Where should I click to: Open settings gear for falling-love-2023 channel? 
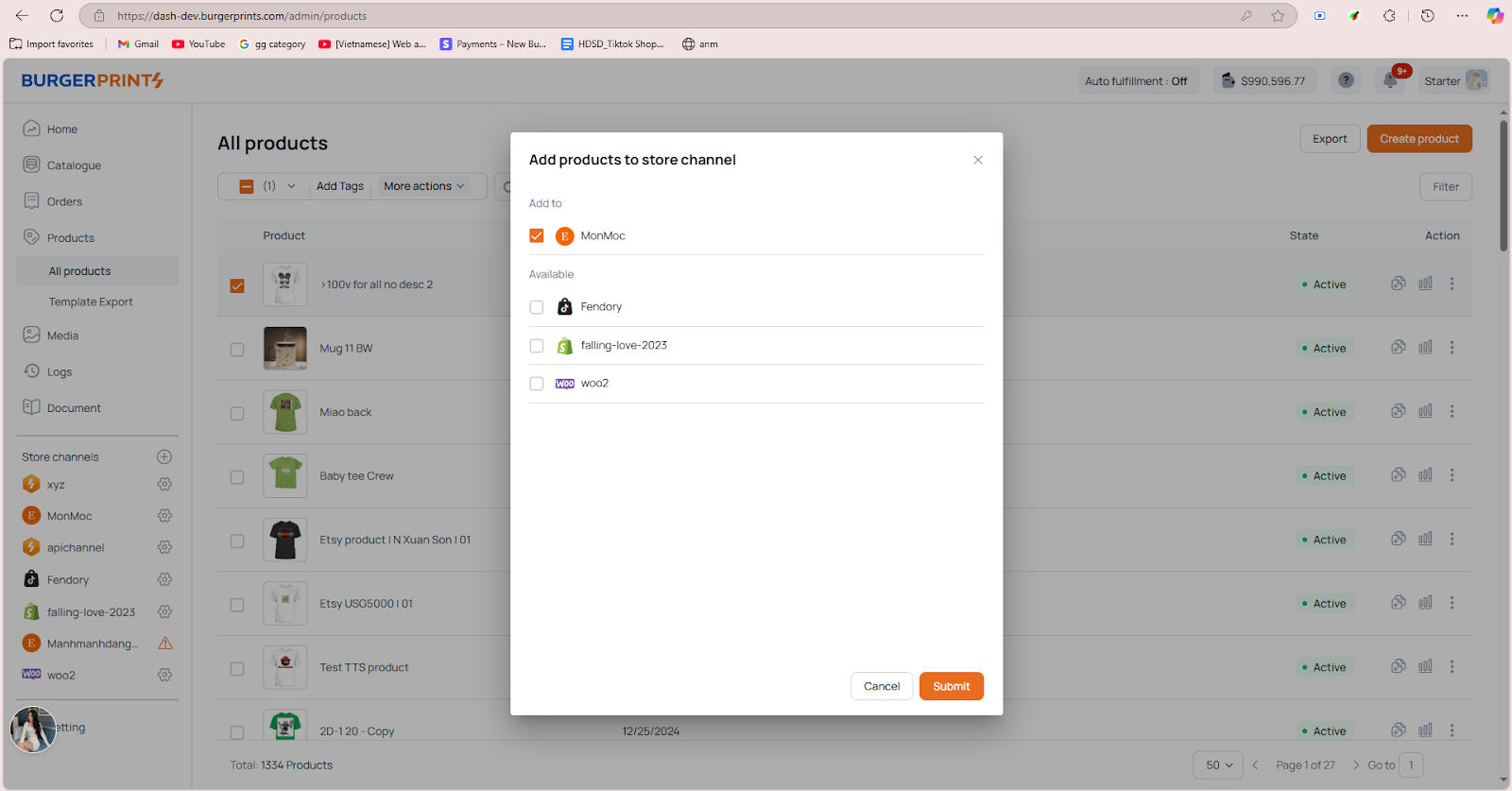(x=164, y=611)
